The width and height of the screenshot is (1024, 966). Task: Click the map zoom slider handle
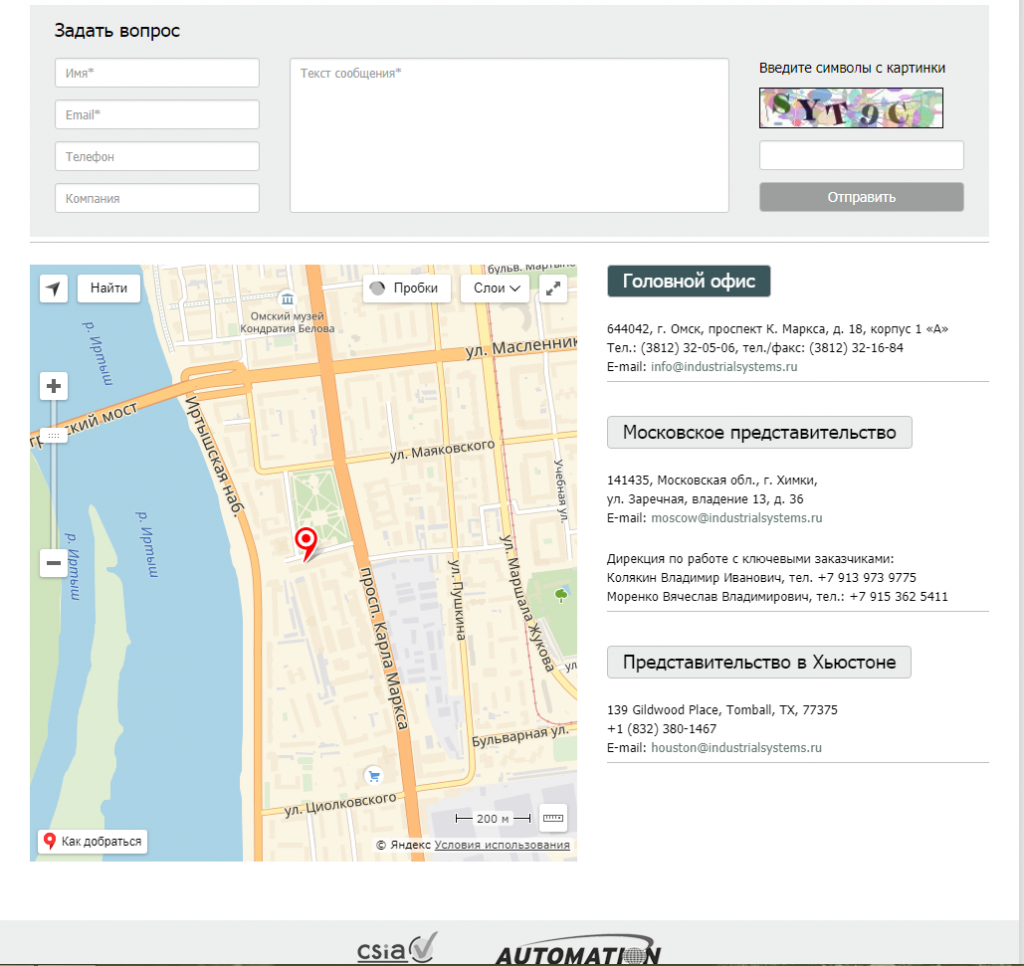54,436
